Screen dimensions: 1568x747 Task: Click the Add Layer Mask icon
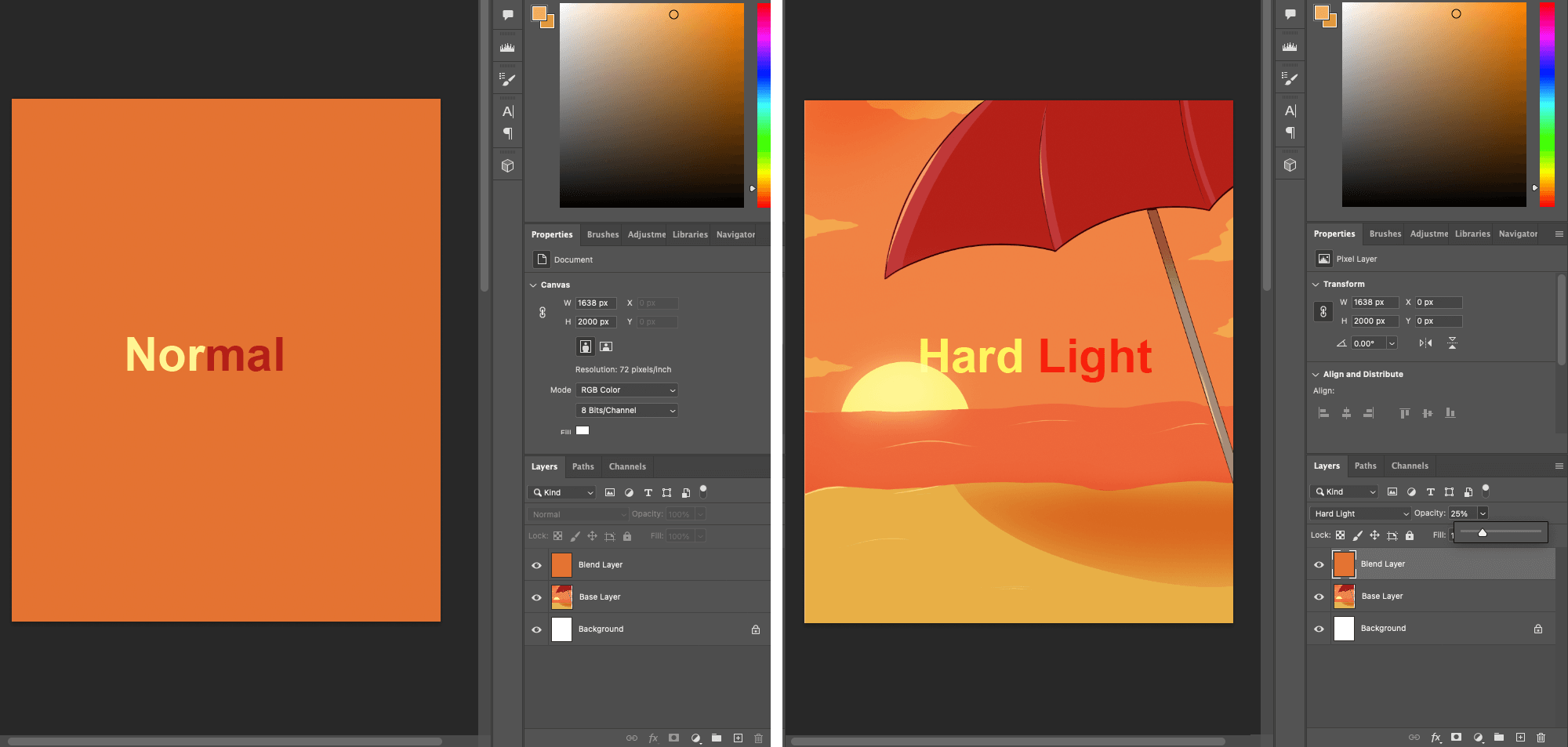(x=673, y=738)
